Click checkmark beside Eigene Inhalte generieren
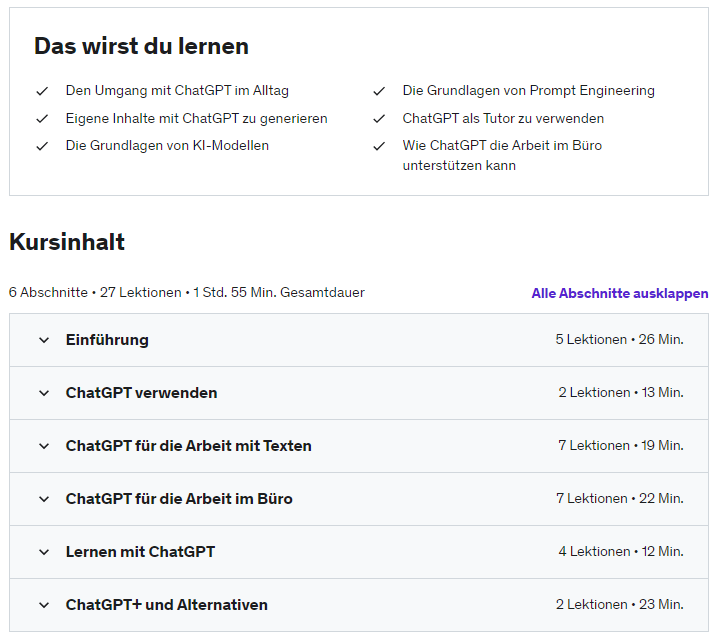 tap(42, 119)
